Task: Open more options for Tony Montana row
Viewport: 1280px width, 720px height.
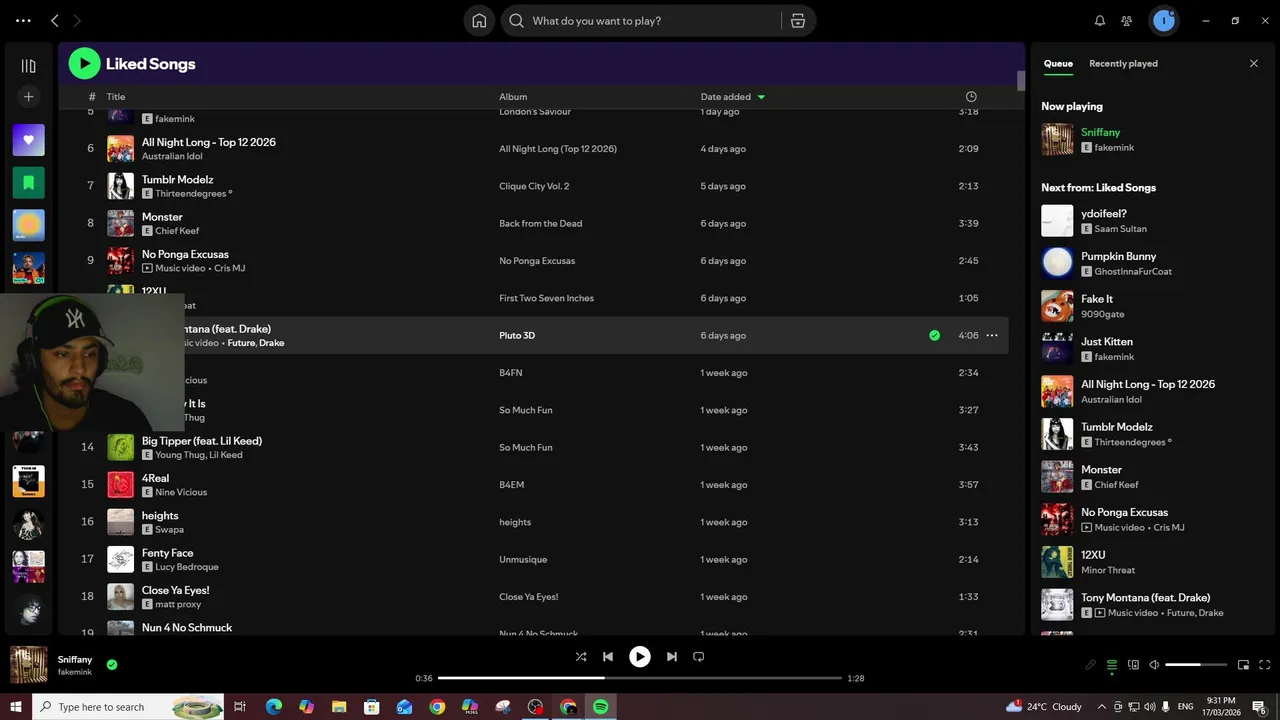Action: [992, 336]
